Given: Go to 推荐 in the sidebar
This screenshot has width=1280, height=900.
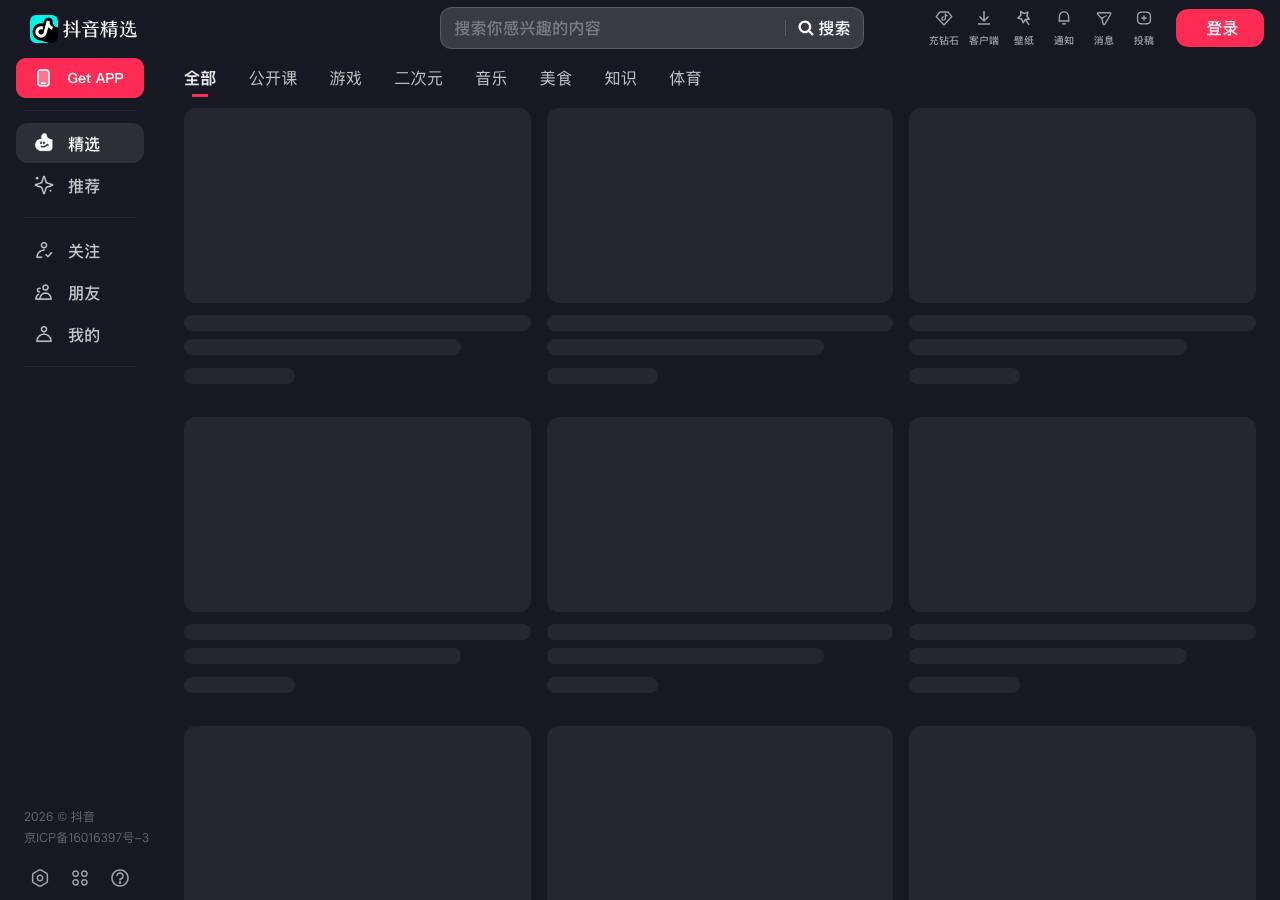Looking at the screenshot, I should (x=80, y=186).
